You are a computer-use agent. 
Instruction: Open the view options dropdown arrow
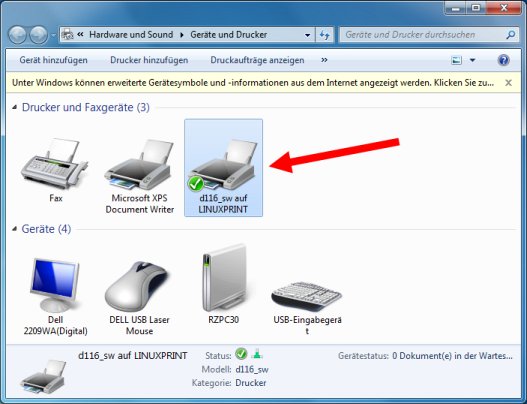tap(472, 60)
